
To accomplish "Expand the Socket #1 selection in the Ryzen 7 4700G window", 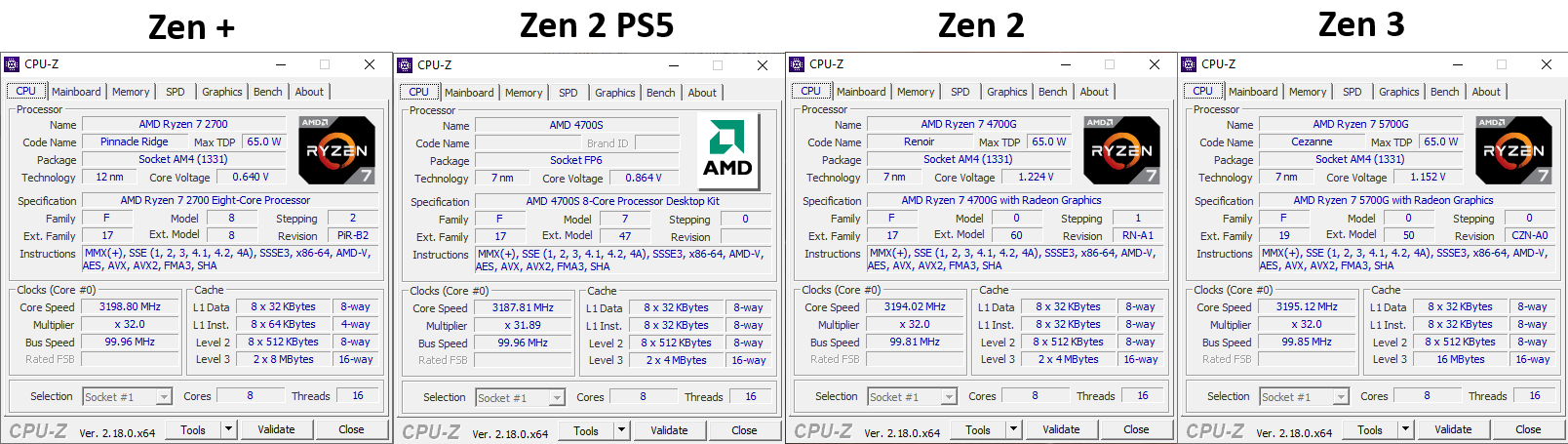I will click(x=949, y=397).
